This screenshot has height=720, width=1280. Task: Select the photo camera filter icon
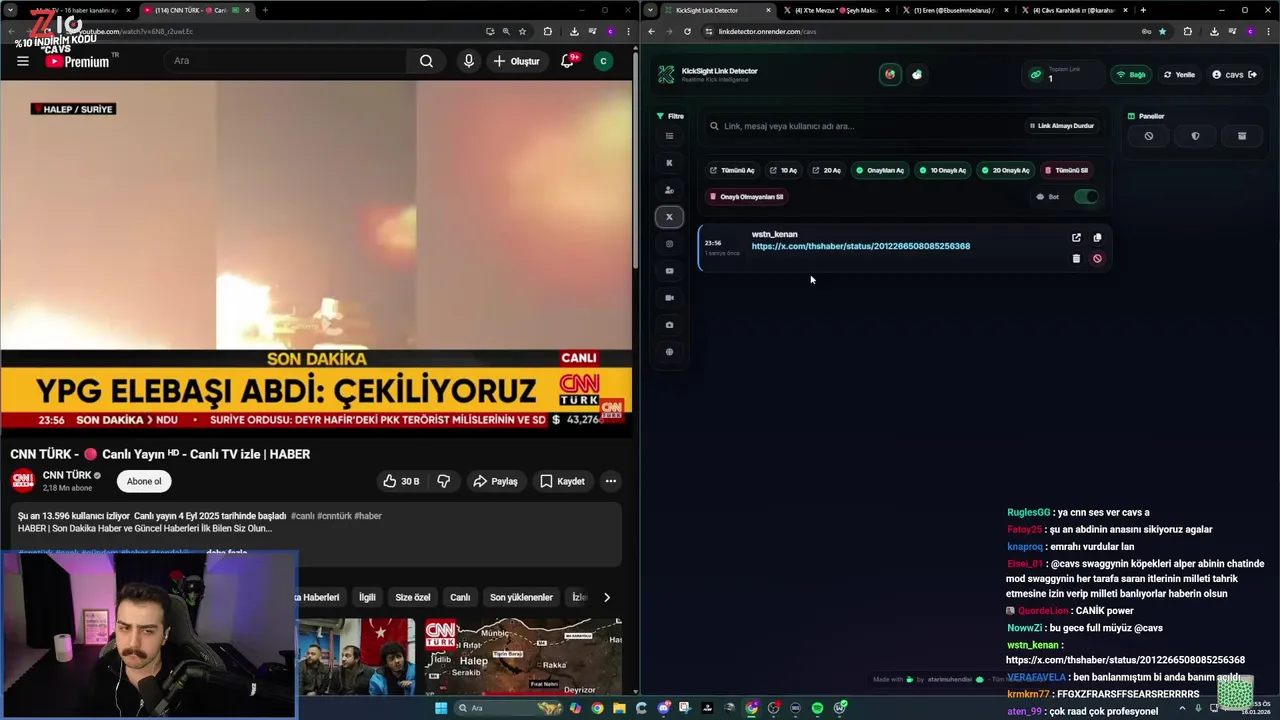(x=669, y=324)
